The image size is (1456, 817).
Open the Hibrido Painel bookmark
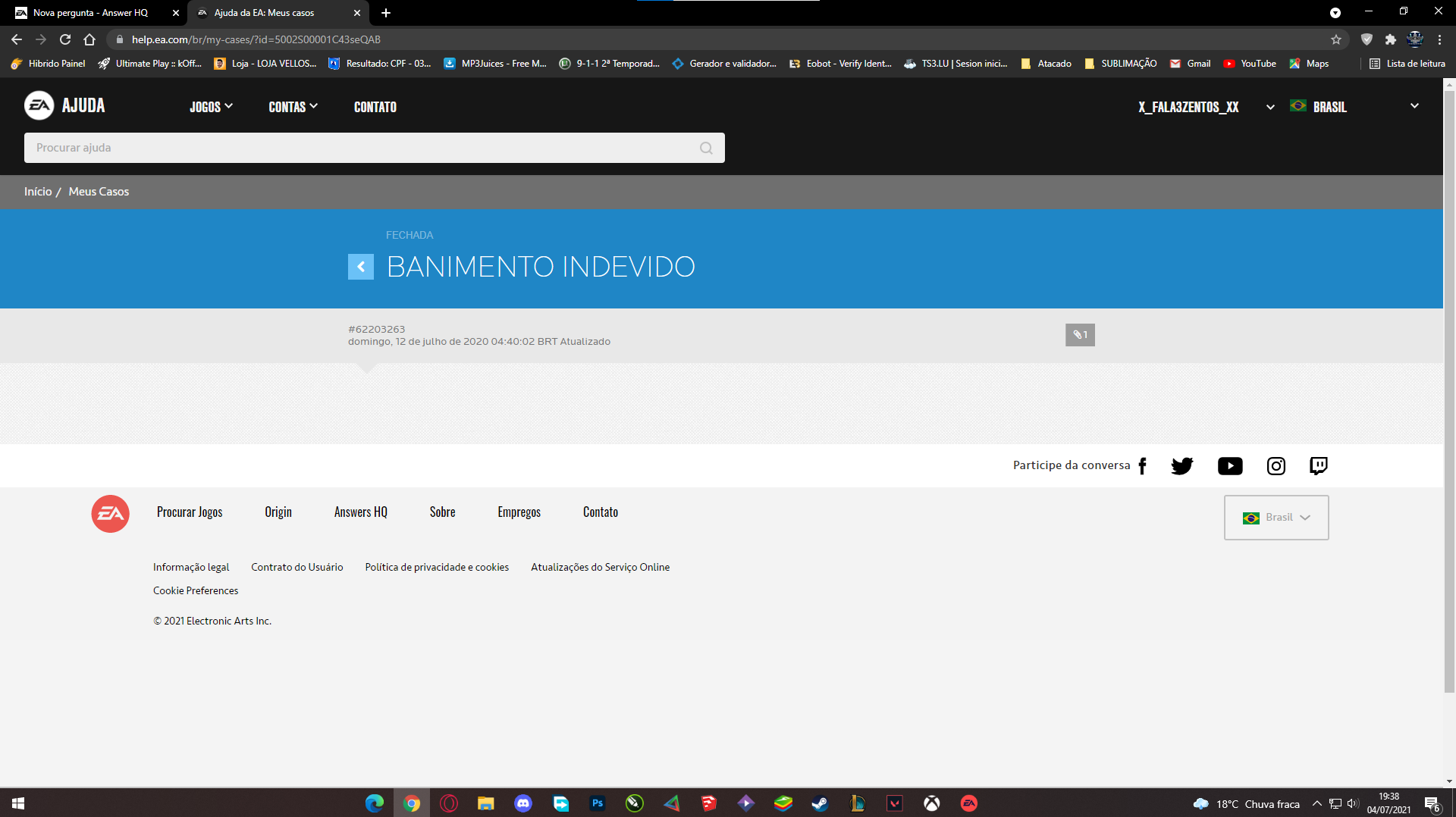click(x=49, y=64)
